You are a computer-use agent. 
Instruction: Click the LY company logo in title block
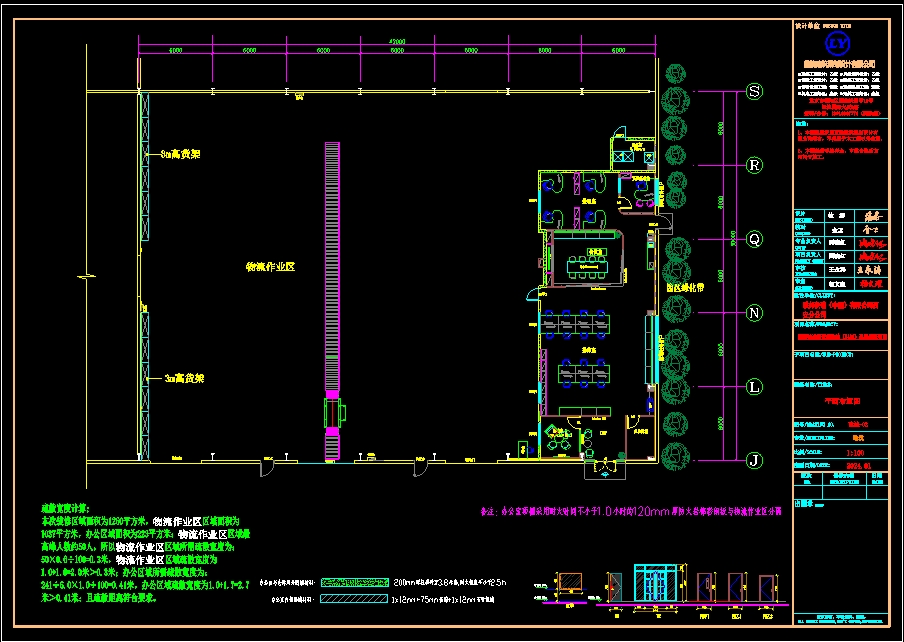(x=838, y=44)
